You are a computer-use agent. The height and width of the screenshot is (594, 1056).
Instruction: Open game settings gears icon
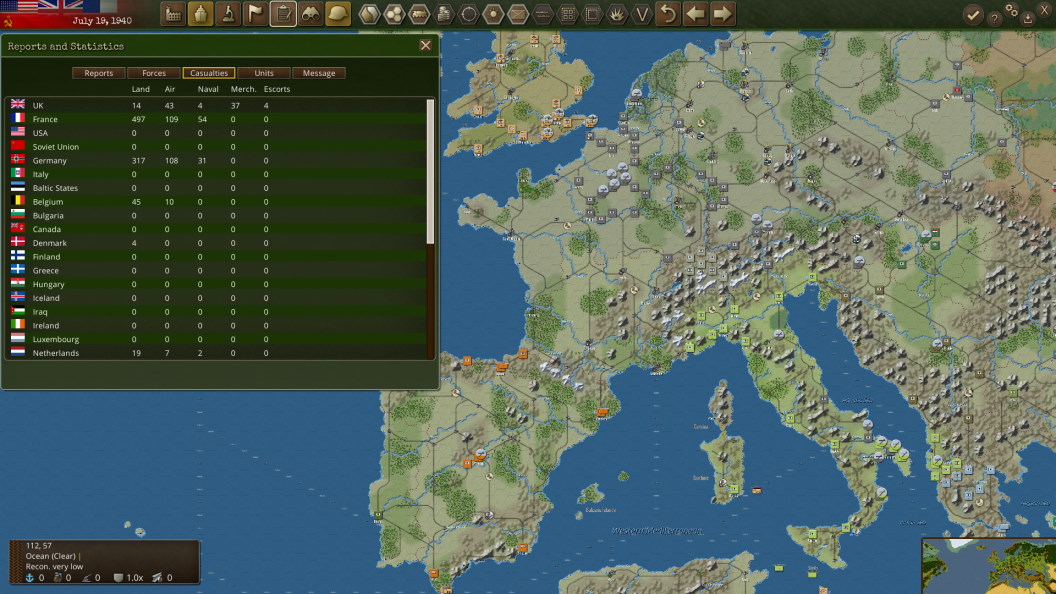[x=1012, y=9]
